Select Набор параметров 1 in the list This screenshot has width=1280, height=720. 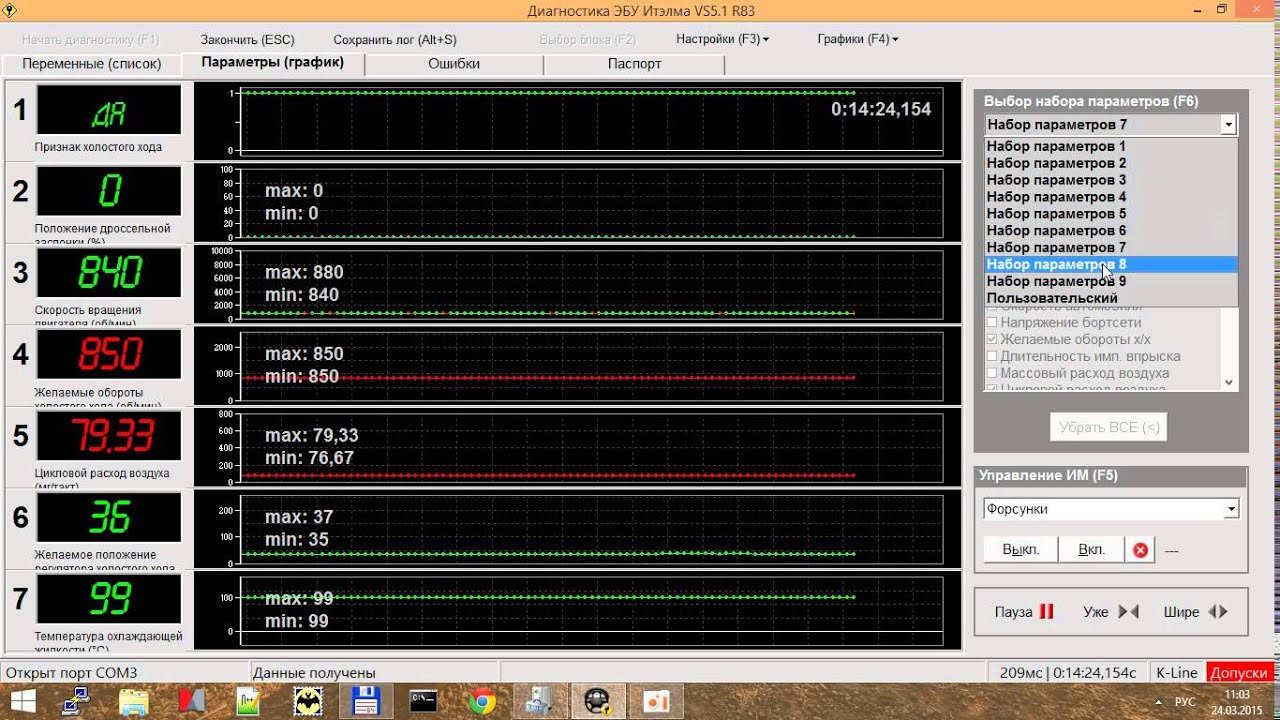pyautogui.click(x=1111, y=146)
